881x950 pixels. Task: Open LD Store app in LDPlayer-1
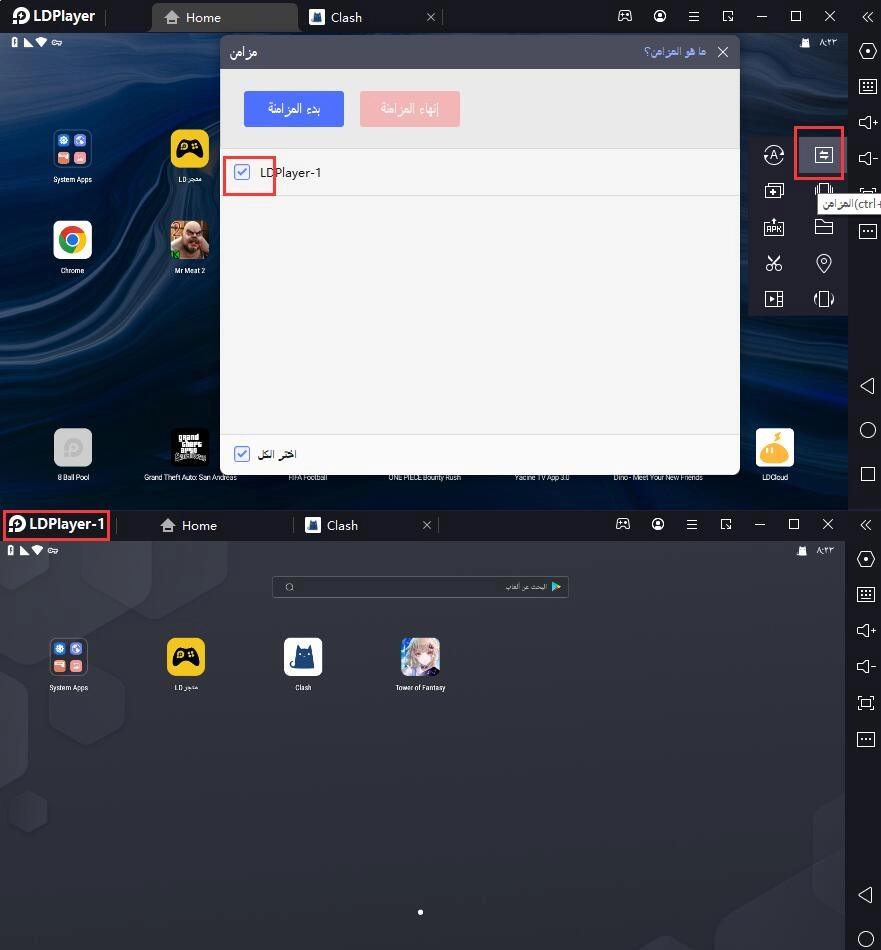point(186,664)
